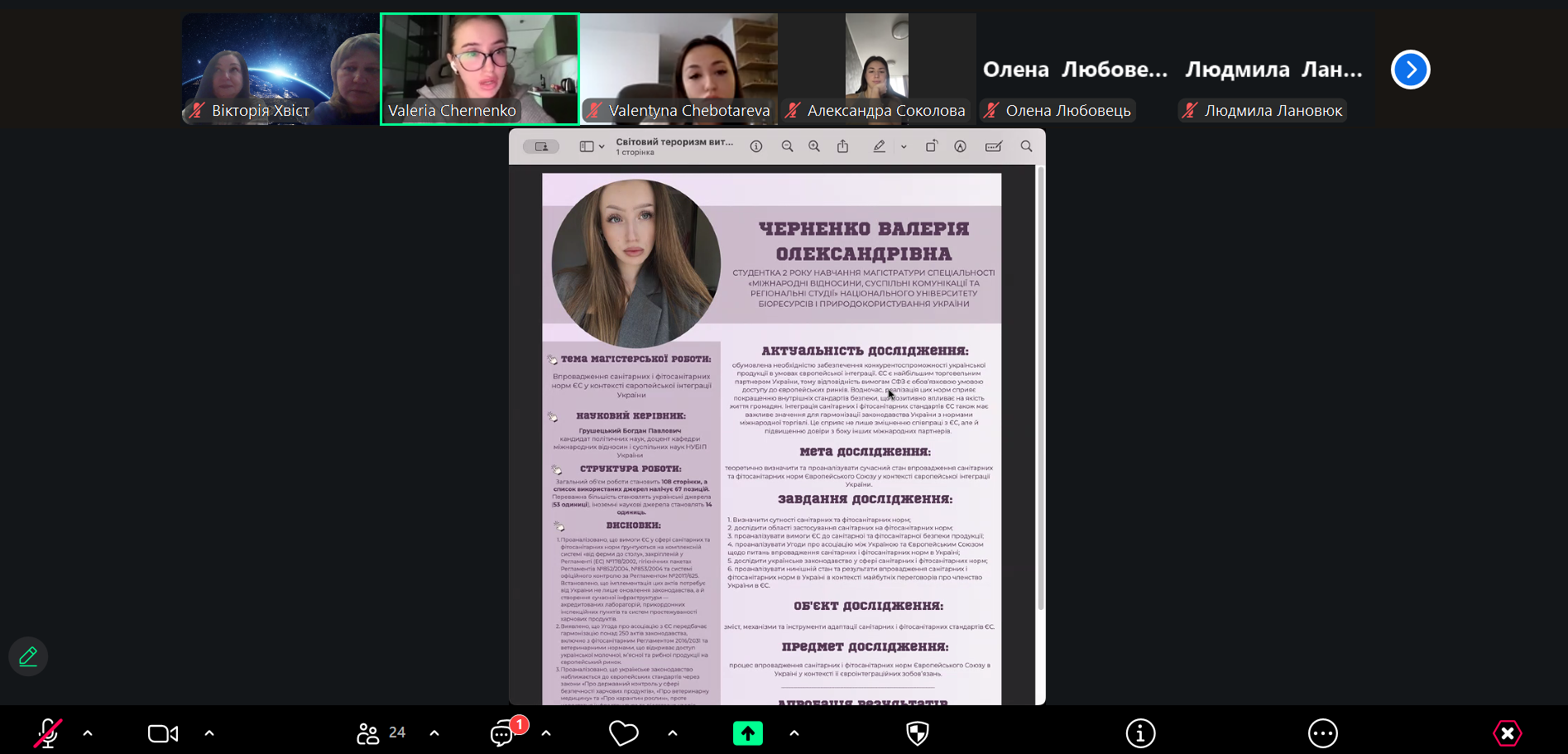Viewport: 1568px width, 754px height.
Task: Open the host tools shield icon
Action: pos(918,733)
